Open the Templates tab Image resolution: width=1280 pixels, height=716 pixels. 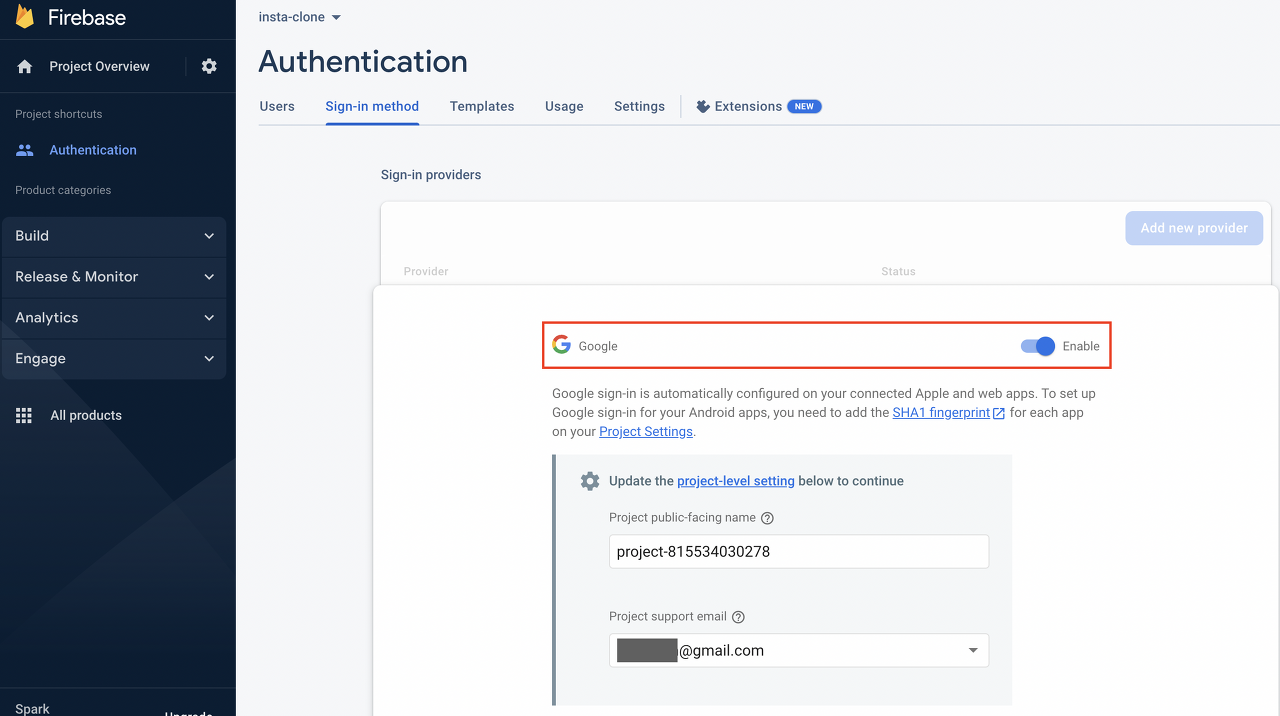click(x=482, y=106)
